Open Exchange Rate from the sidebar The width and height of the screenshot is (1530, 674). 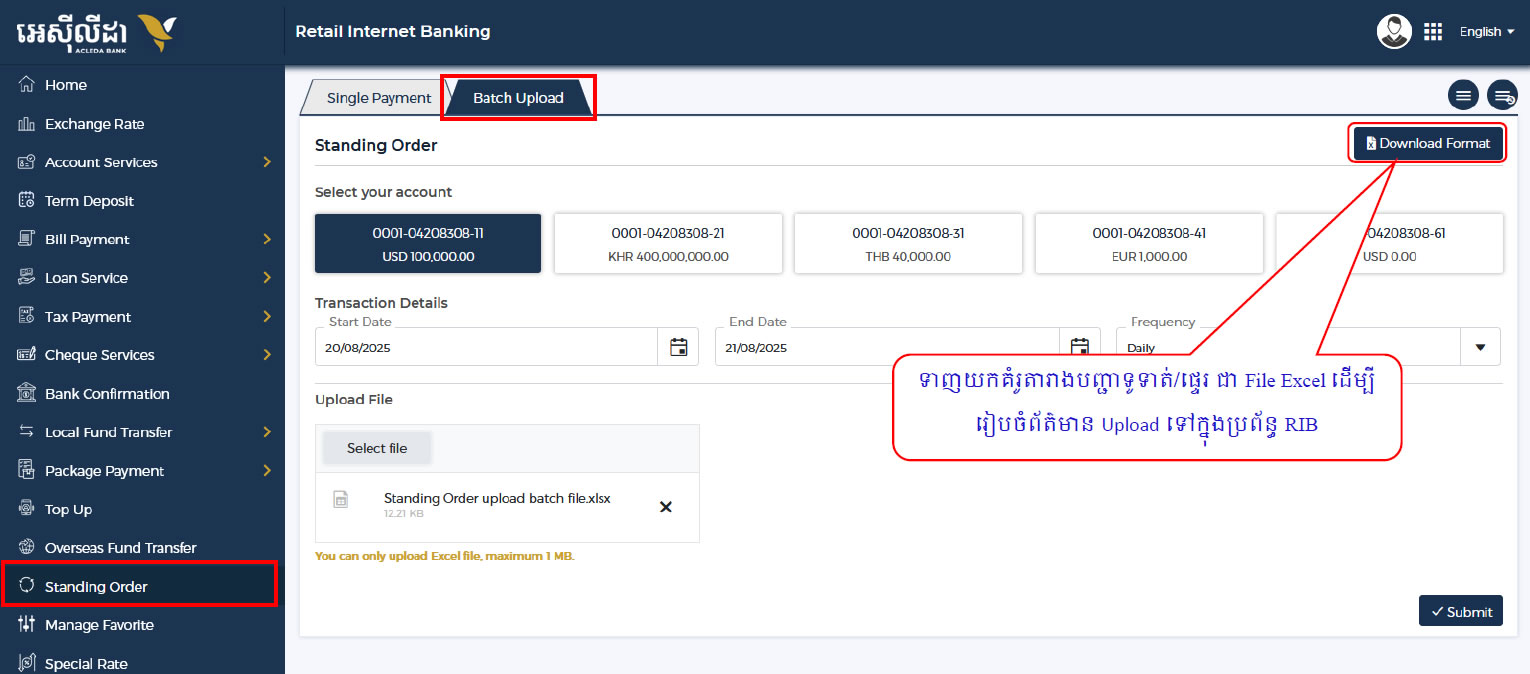click(x=94, y=124)
